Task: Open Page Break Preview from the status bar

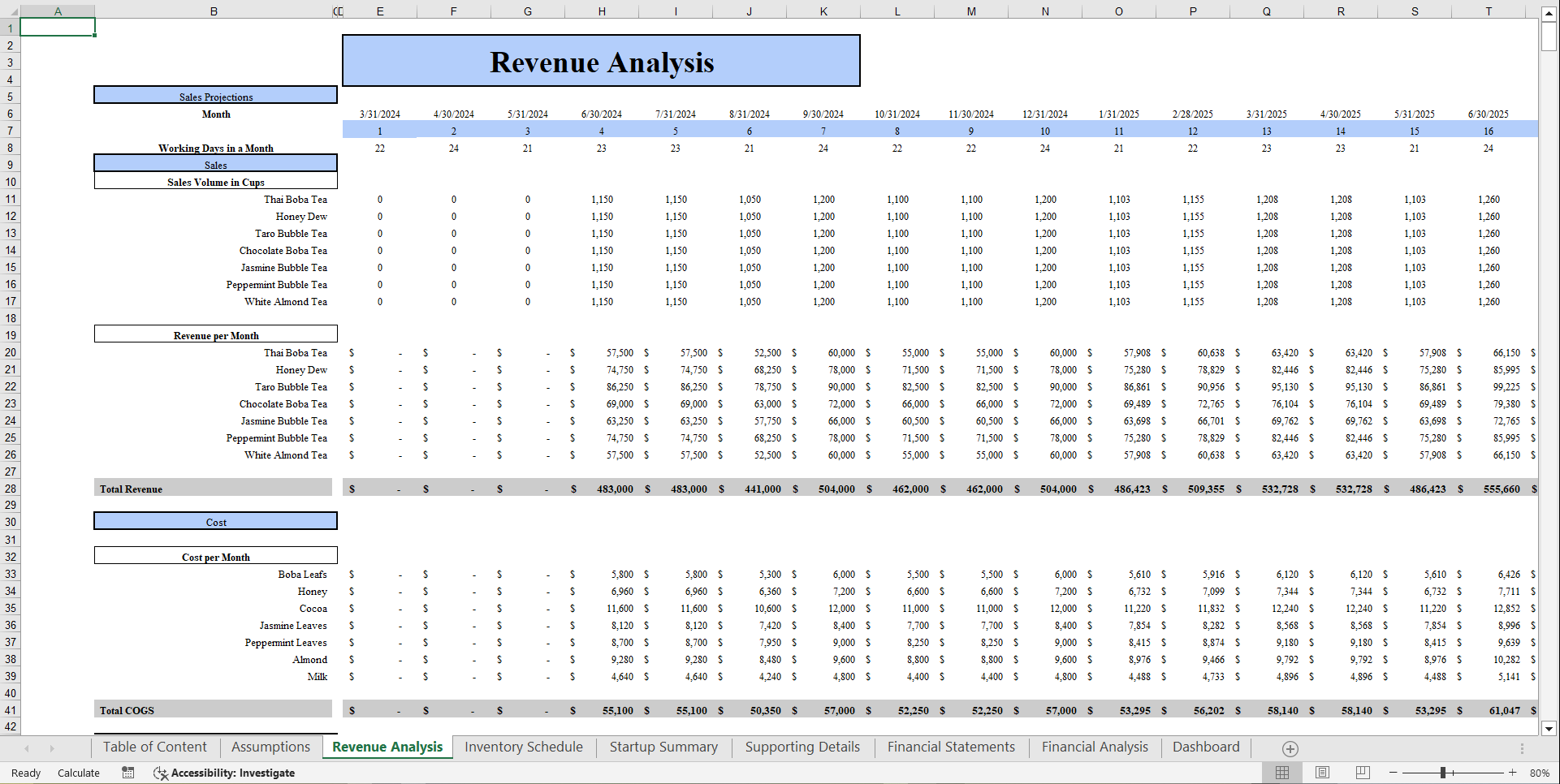Action: pyautogui.click(x=1363, y=773)
